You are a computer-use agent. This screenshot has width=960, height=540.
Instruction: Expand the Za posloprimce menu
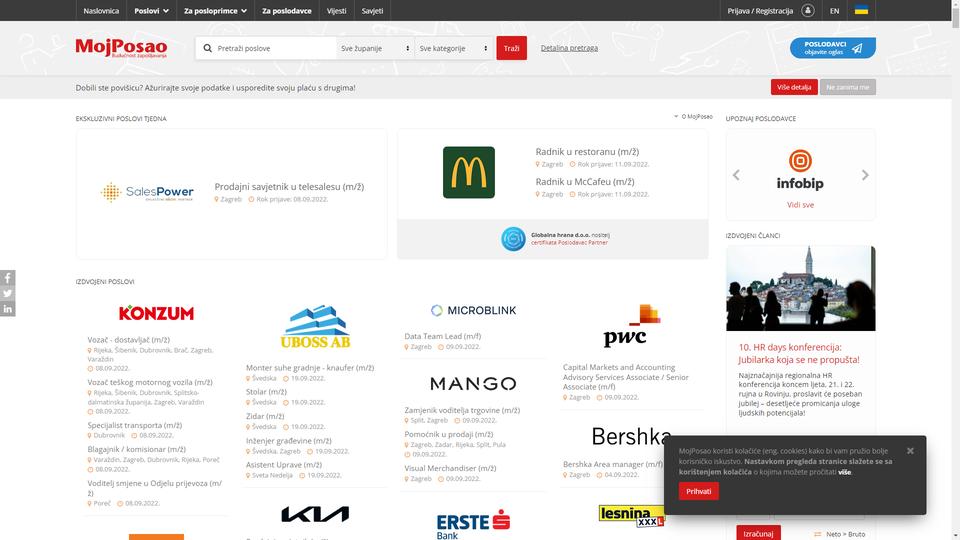pos(215,10)
